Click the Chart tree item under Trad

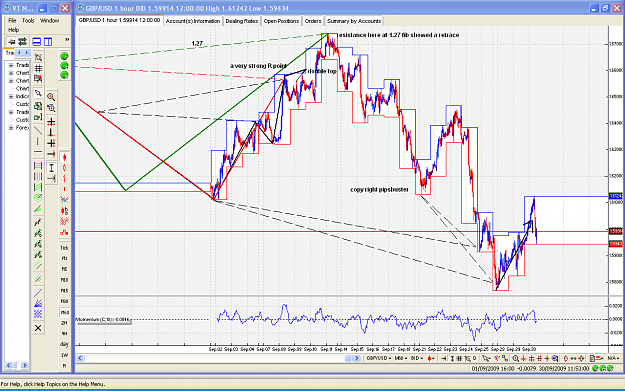[22, 73]
